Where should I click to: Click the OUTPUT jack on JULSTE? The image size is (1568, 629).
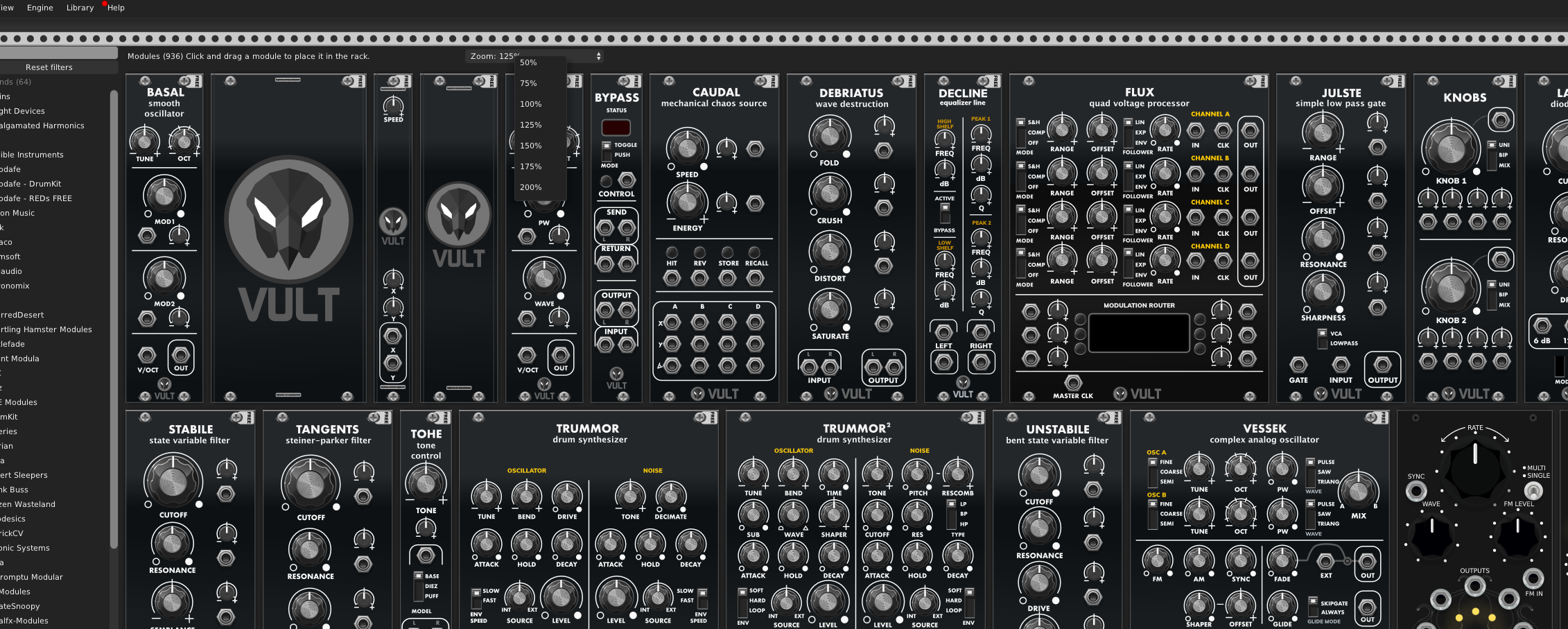[x=1382, y=364]
